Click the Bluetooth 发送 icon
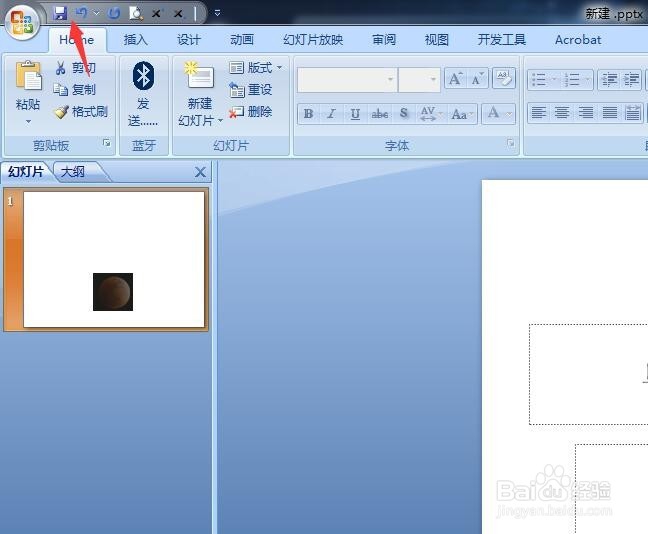Image resolution: width=648 pixels, height=534 pixels. click(143, 76)
